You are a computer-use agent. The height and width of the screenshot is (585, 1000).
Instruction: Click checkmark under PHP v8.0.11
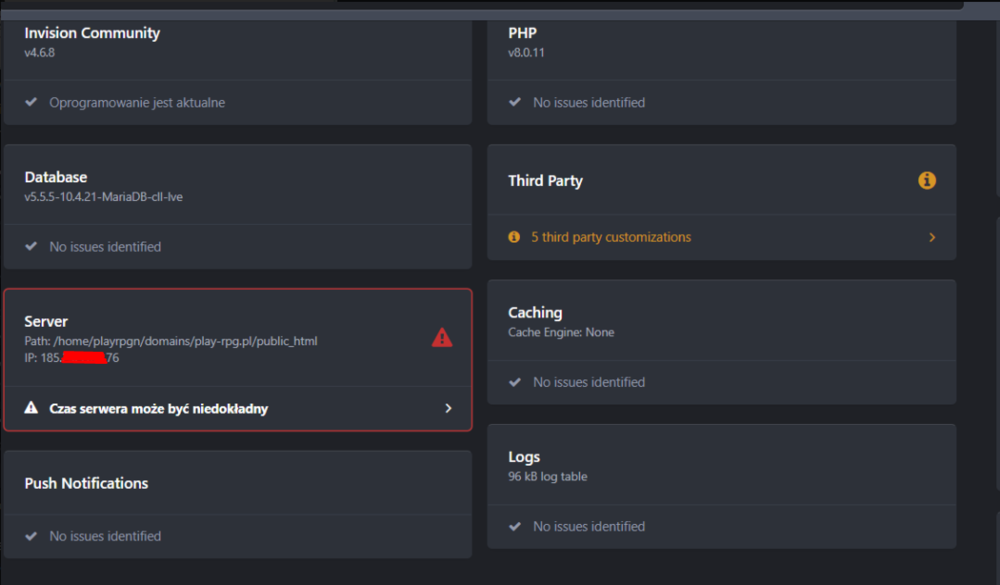pyautogui.click(x=515, y=102)
